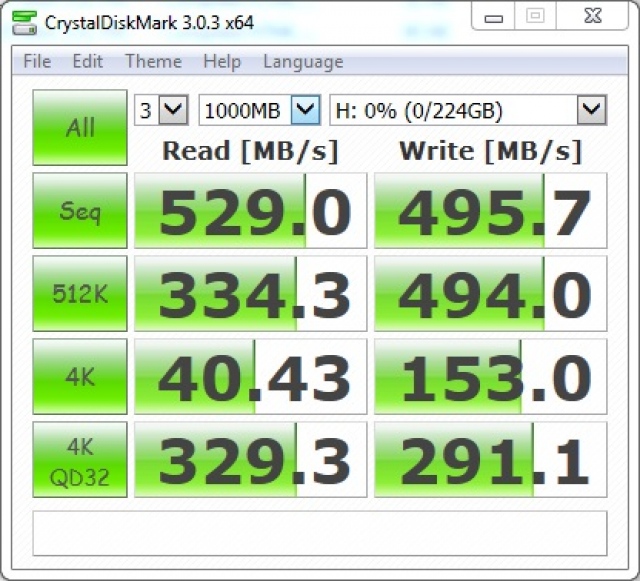The width and height of the screenshot is (640, 581).
Task: Open the Language menu
Action: 303,62
